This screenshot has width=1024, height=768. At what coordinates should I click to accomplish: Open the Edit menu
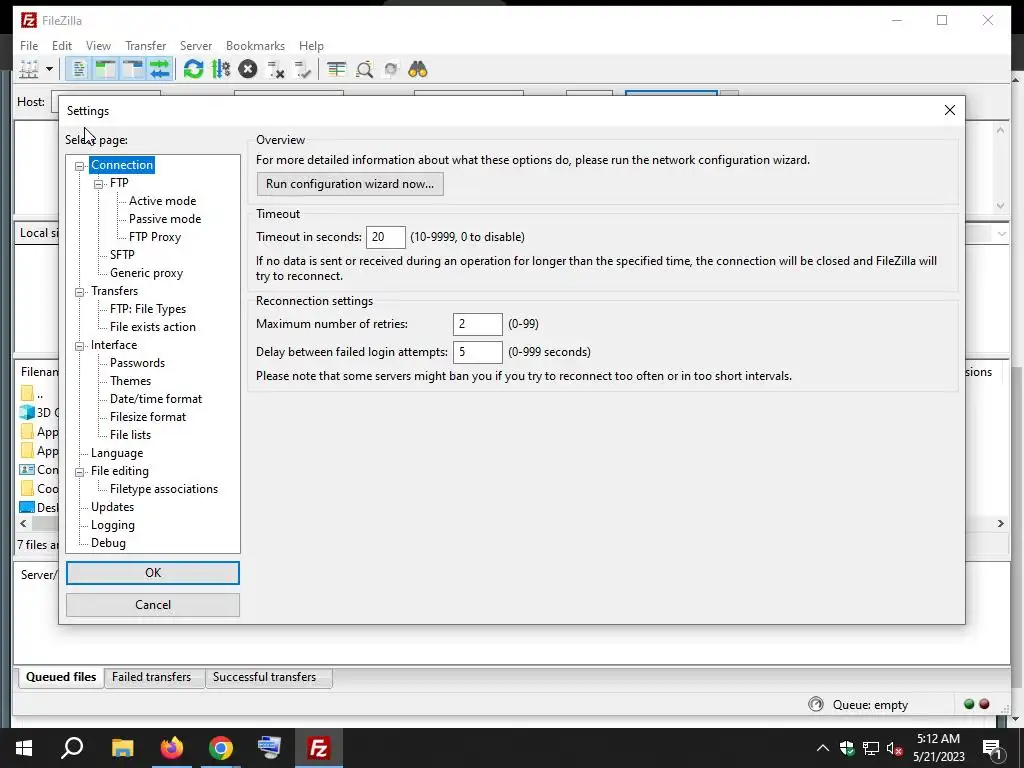point(62,46)
